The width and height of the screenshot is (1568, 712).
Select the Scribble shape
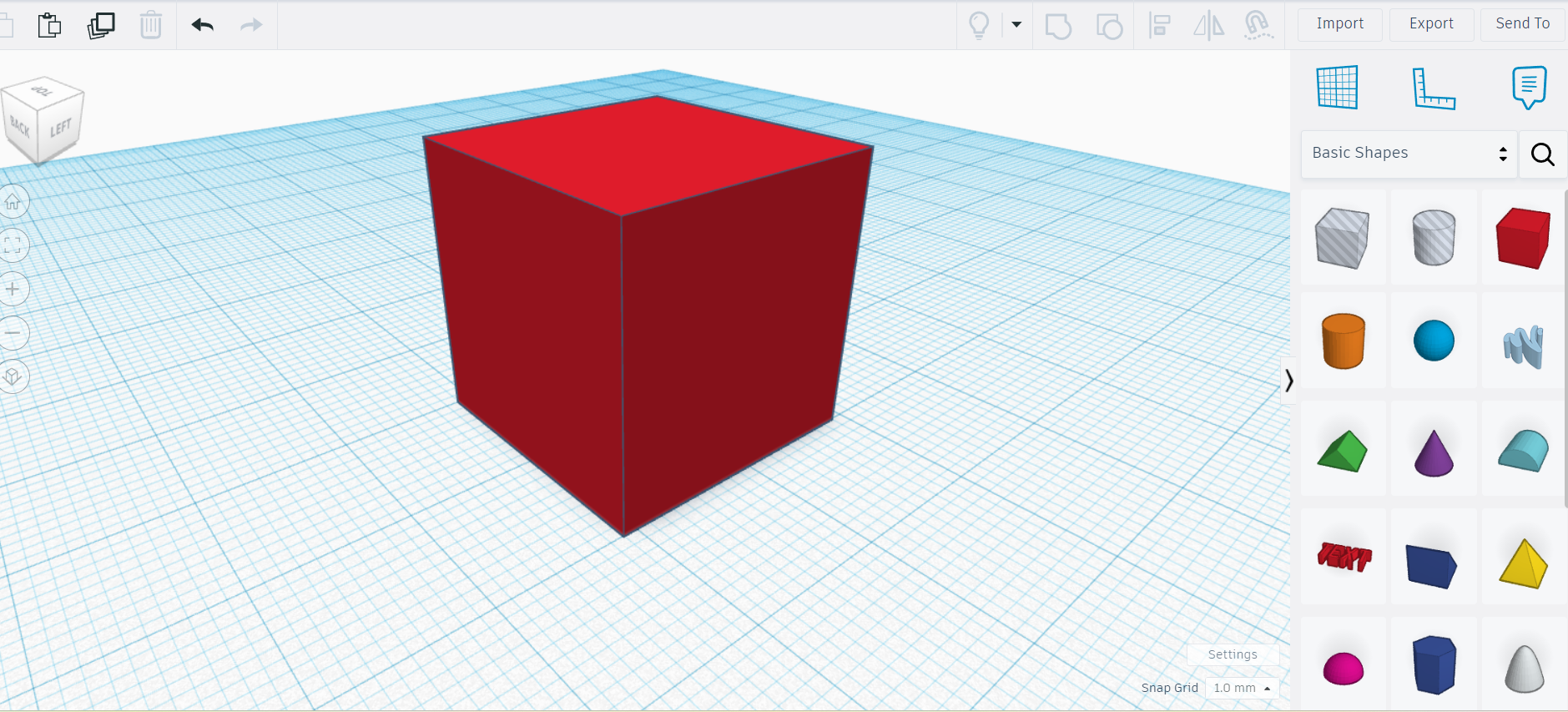click(x=1524, y=346)
